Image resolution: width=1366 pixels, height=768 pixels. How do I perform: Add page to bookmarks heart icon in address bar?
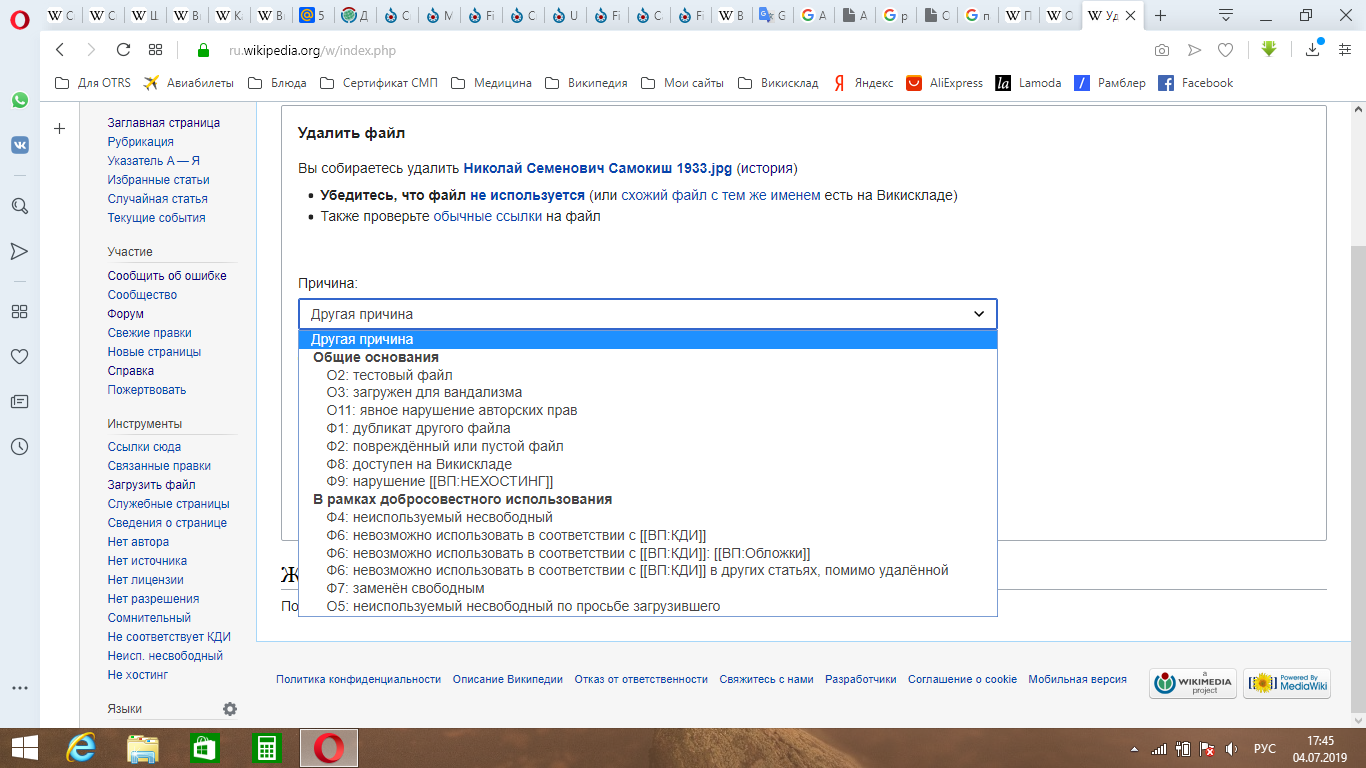pyautogui.click(x=1225, y=50)
